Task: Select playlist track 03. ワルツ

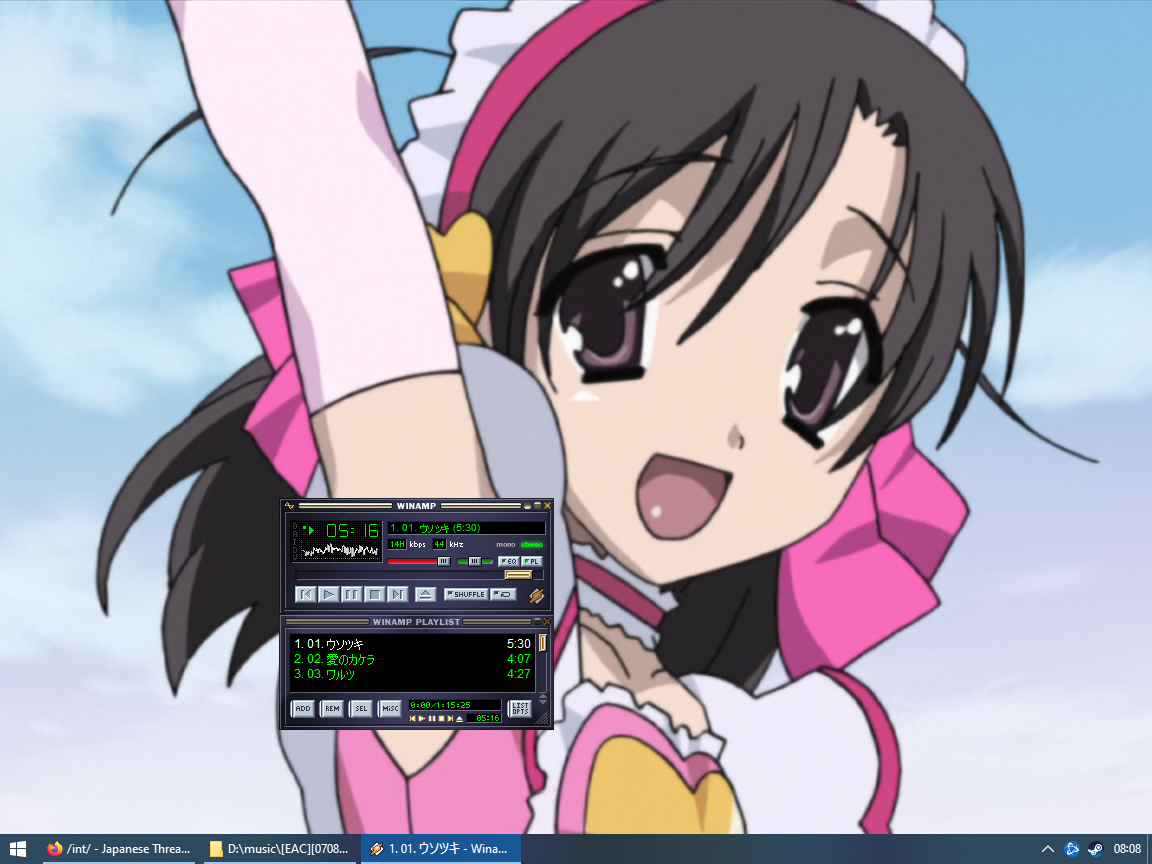Action: click(411, 674)
